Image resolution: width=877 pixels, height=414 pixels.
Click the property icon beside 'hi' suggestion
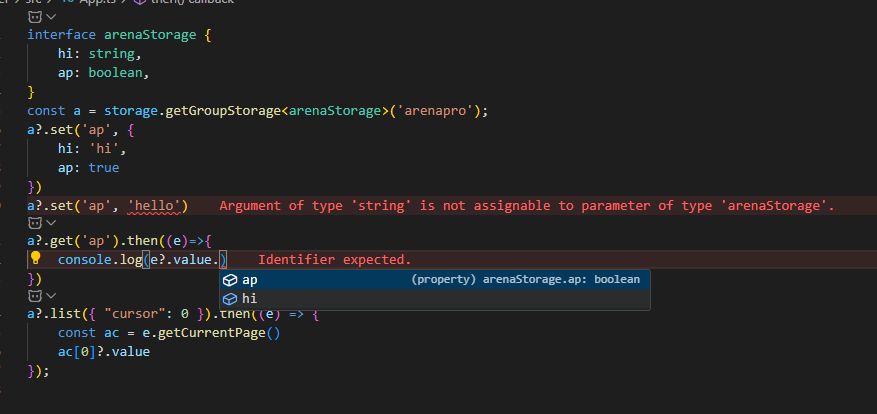coord(230,298)
